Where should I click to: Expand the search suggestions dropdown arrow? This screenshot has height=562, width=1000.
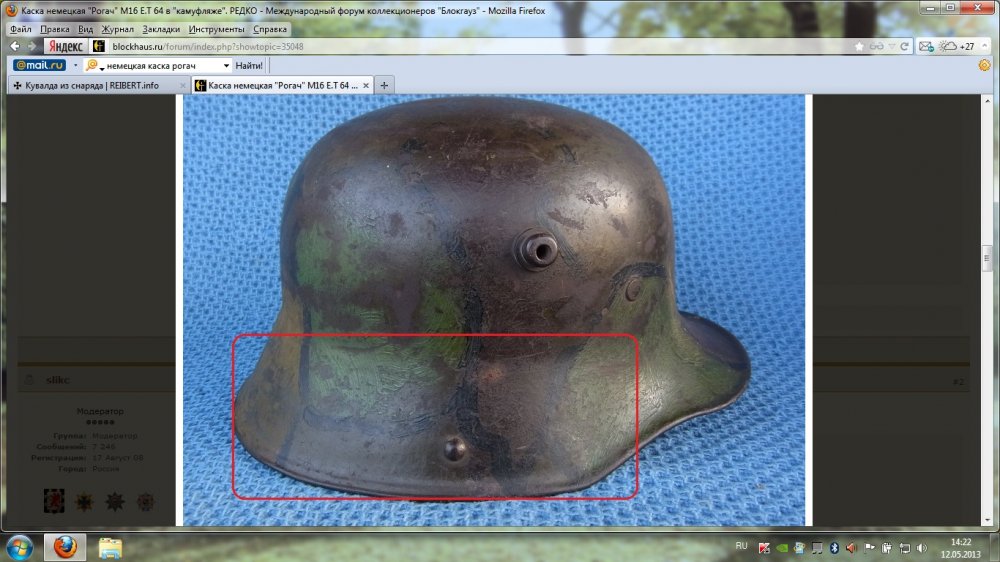click(226, 65)
